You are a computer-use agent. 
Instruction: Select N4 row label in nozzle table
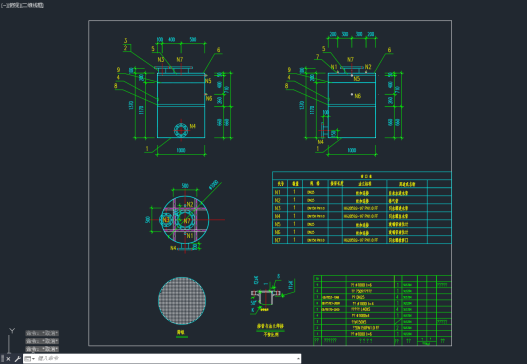click(278, 216)
